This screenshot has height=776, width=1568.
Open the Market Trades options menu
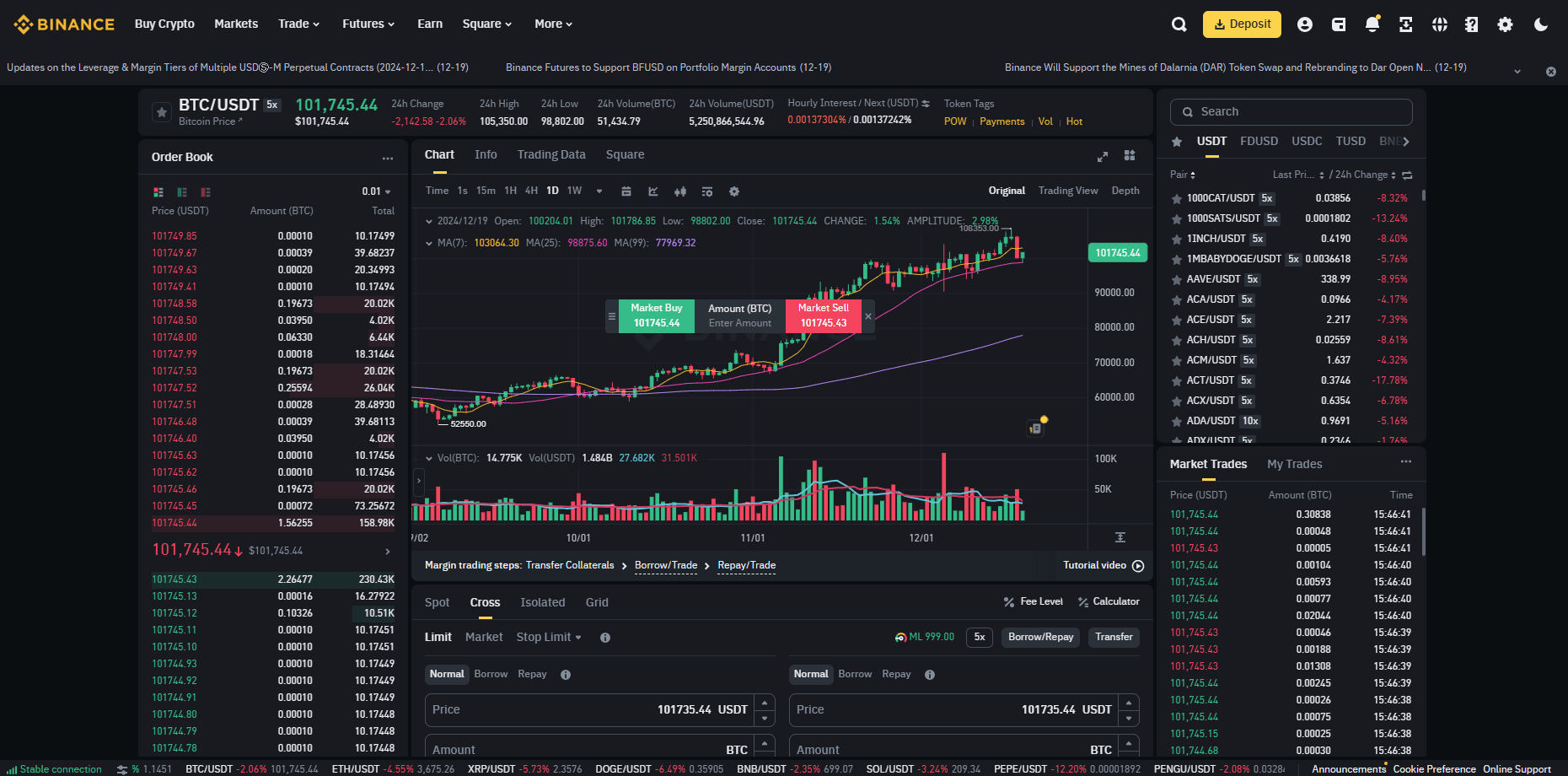[x=1406, y=461]
